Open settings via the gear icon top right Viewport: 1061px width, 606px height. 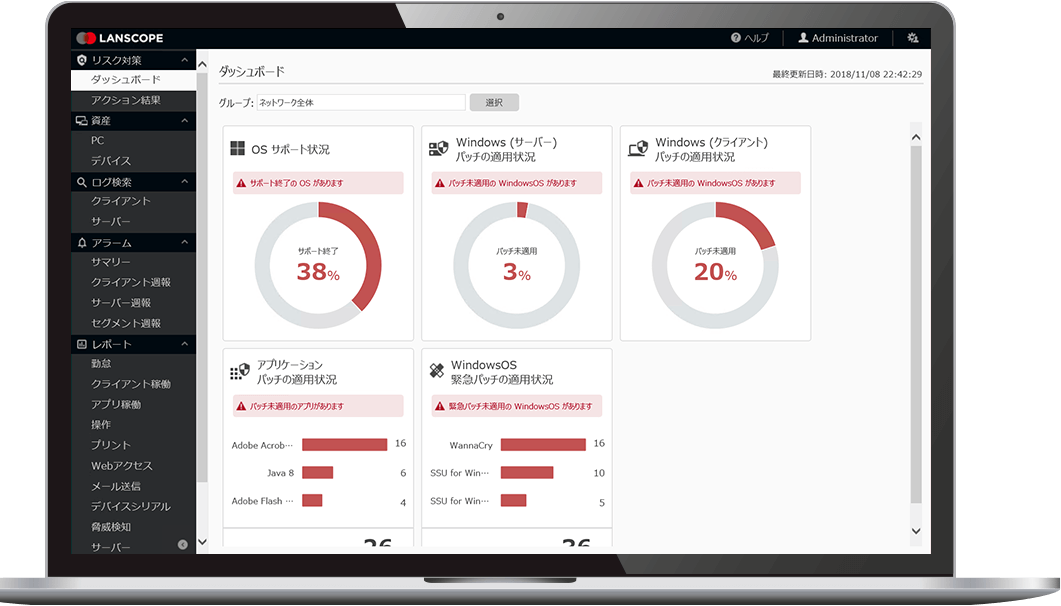(x=911, y=38)
